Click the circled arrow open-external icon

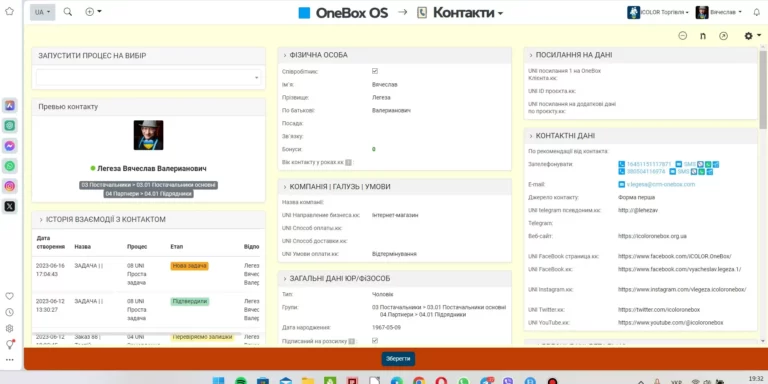pos(723,36)
